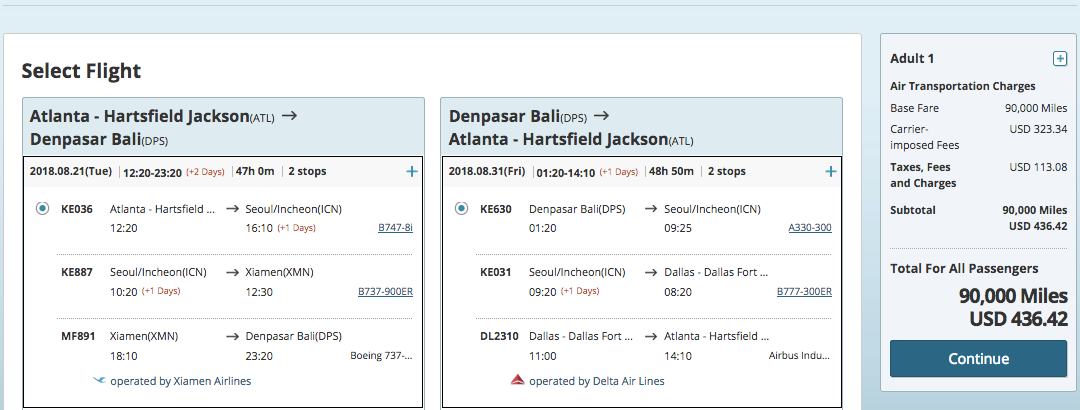This screenshot has height=410, width=1080.
Task: Click the Xiamen Airlines logo icon
Action: pos(99,380)
